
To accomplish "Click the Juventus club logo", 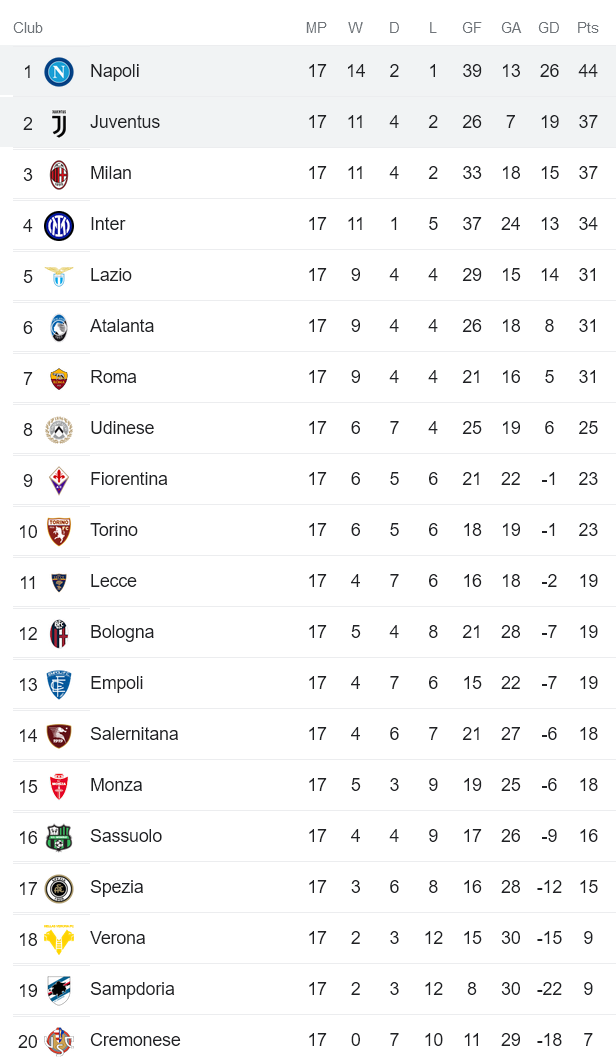I will click(59, 123).
